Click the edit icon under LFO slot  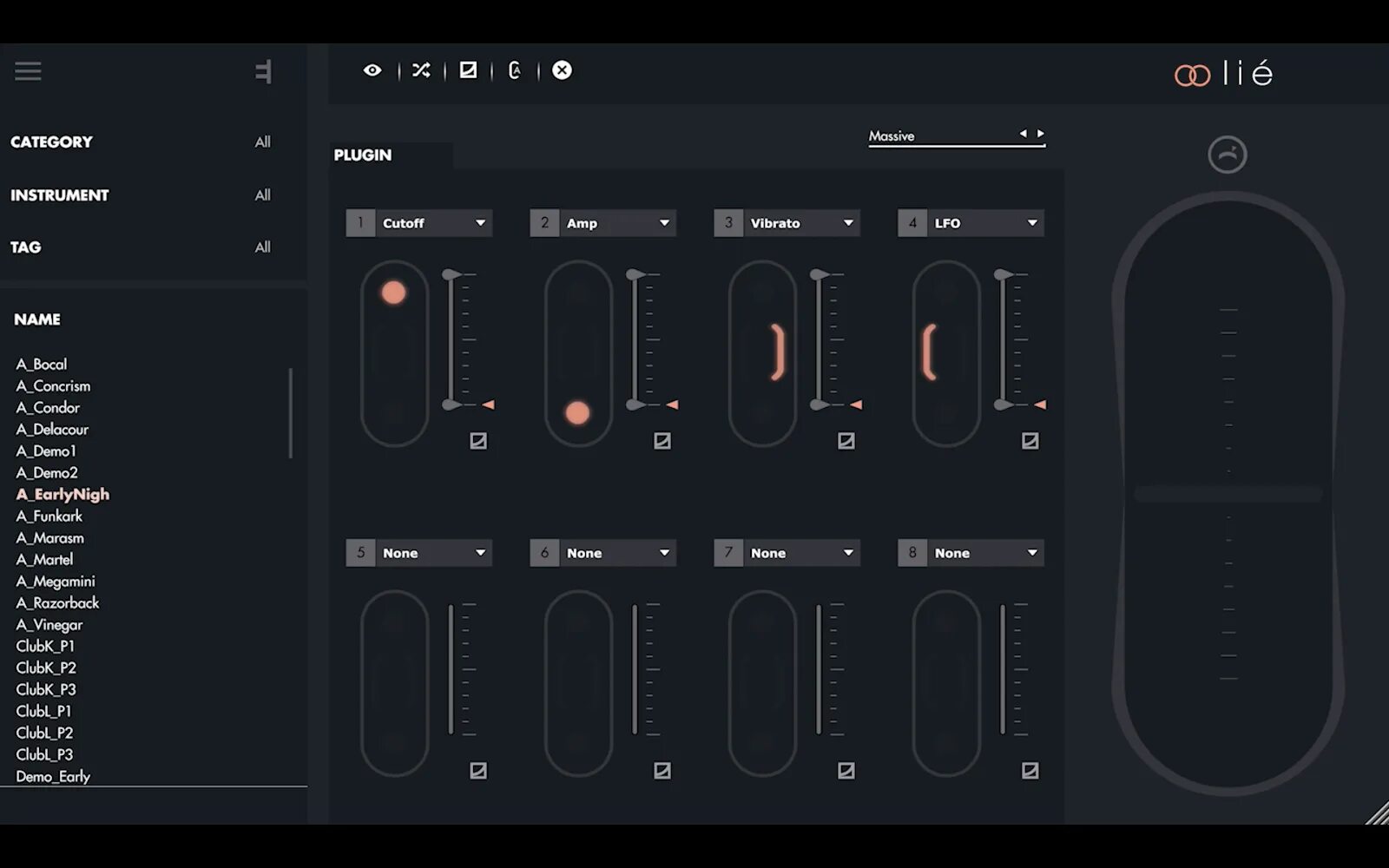click(1030, 441)
